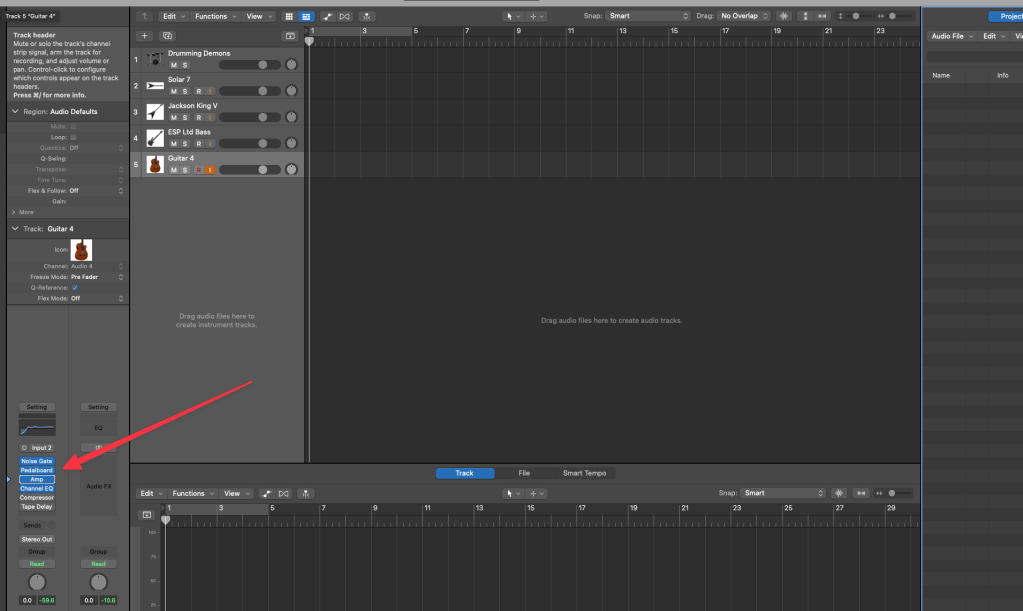
Task: Open the Smart Tempo tab
Action: tap(584, 473)
